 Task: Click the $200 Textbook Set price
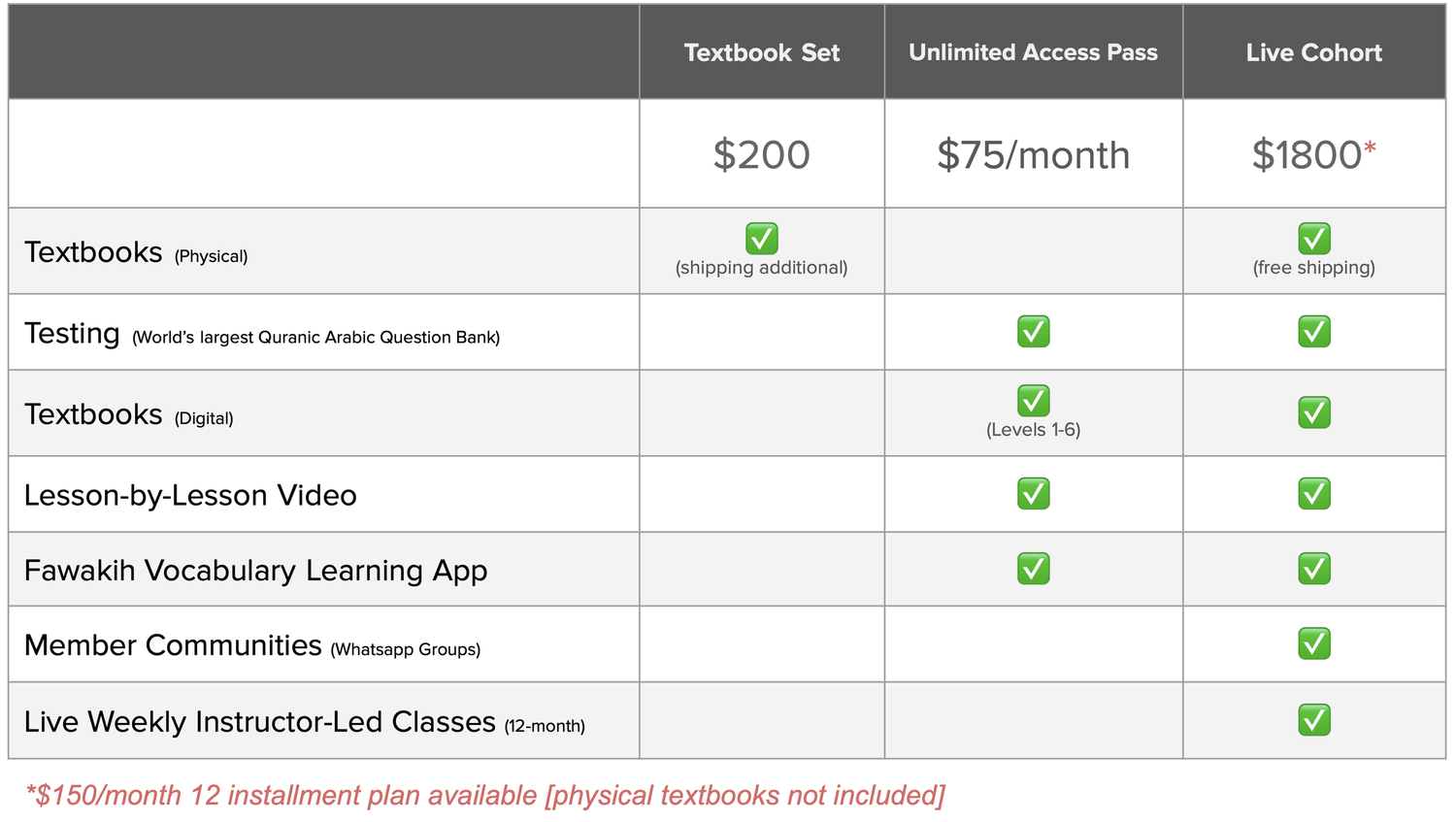coord(761,155)
